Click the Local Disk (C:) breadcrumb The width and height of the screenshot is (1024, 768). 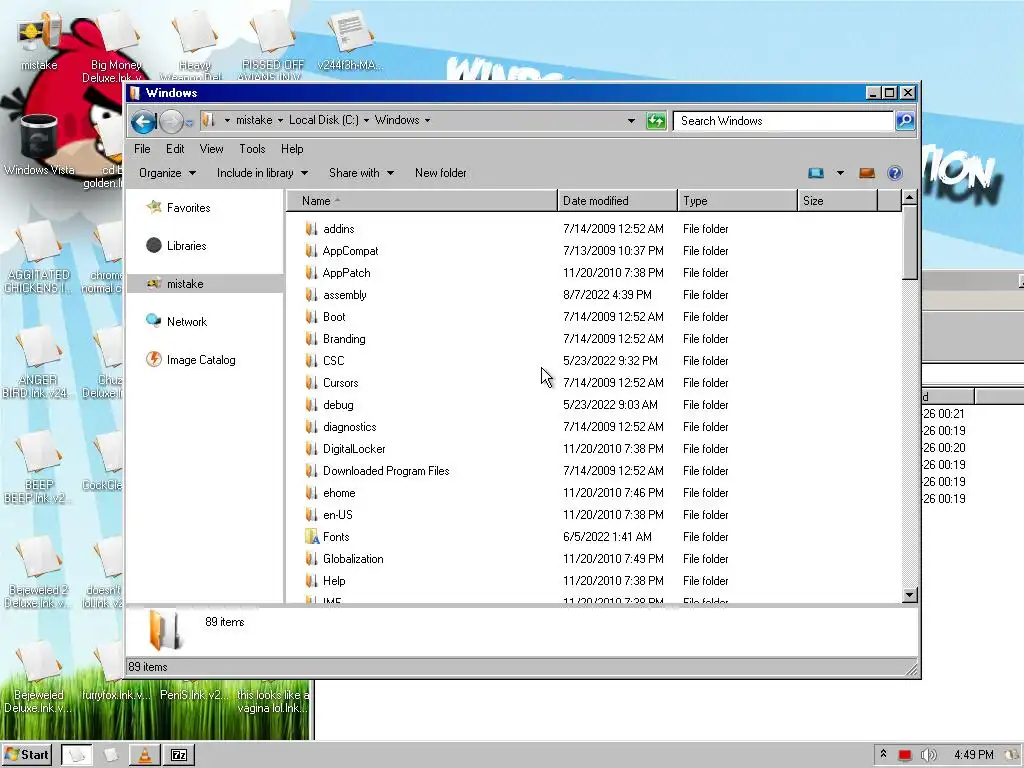(x=324, y=120)
